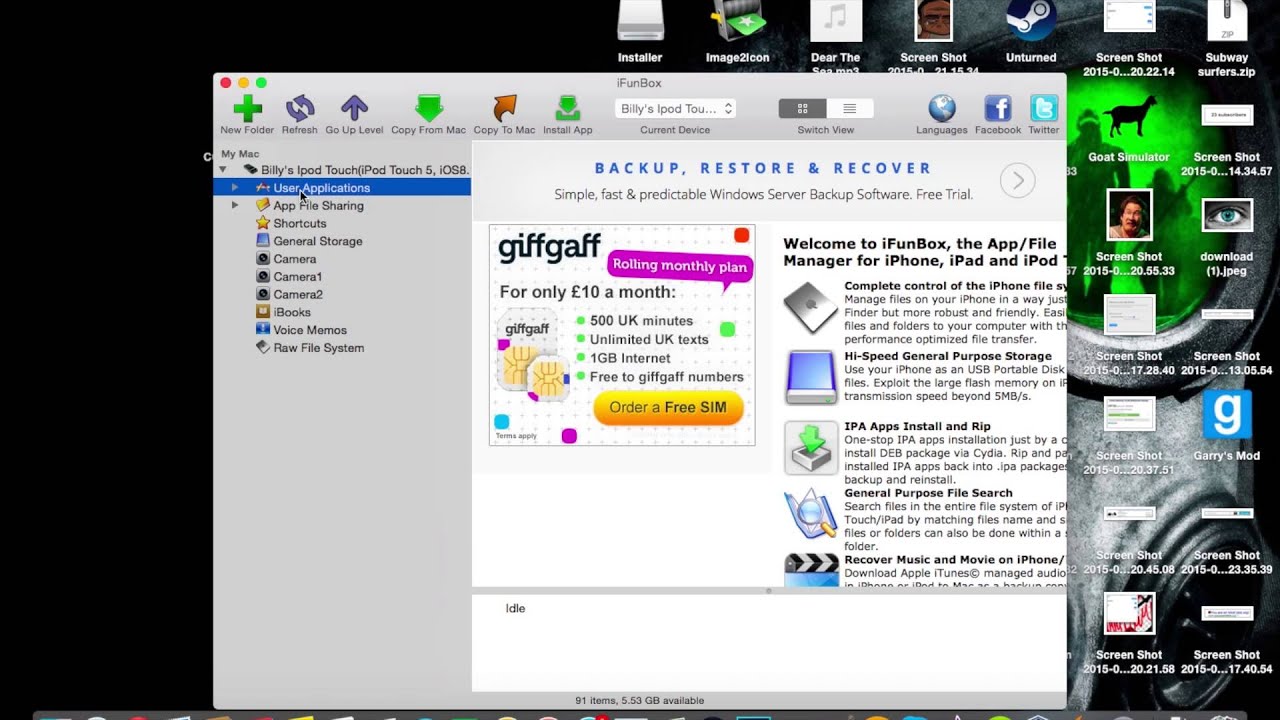The image size is (1280, 720).
Task: Click the giffgaff logo in ad
Action: point(549,247)
